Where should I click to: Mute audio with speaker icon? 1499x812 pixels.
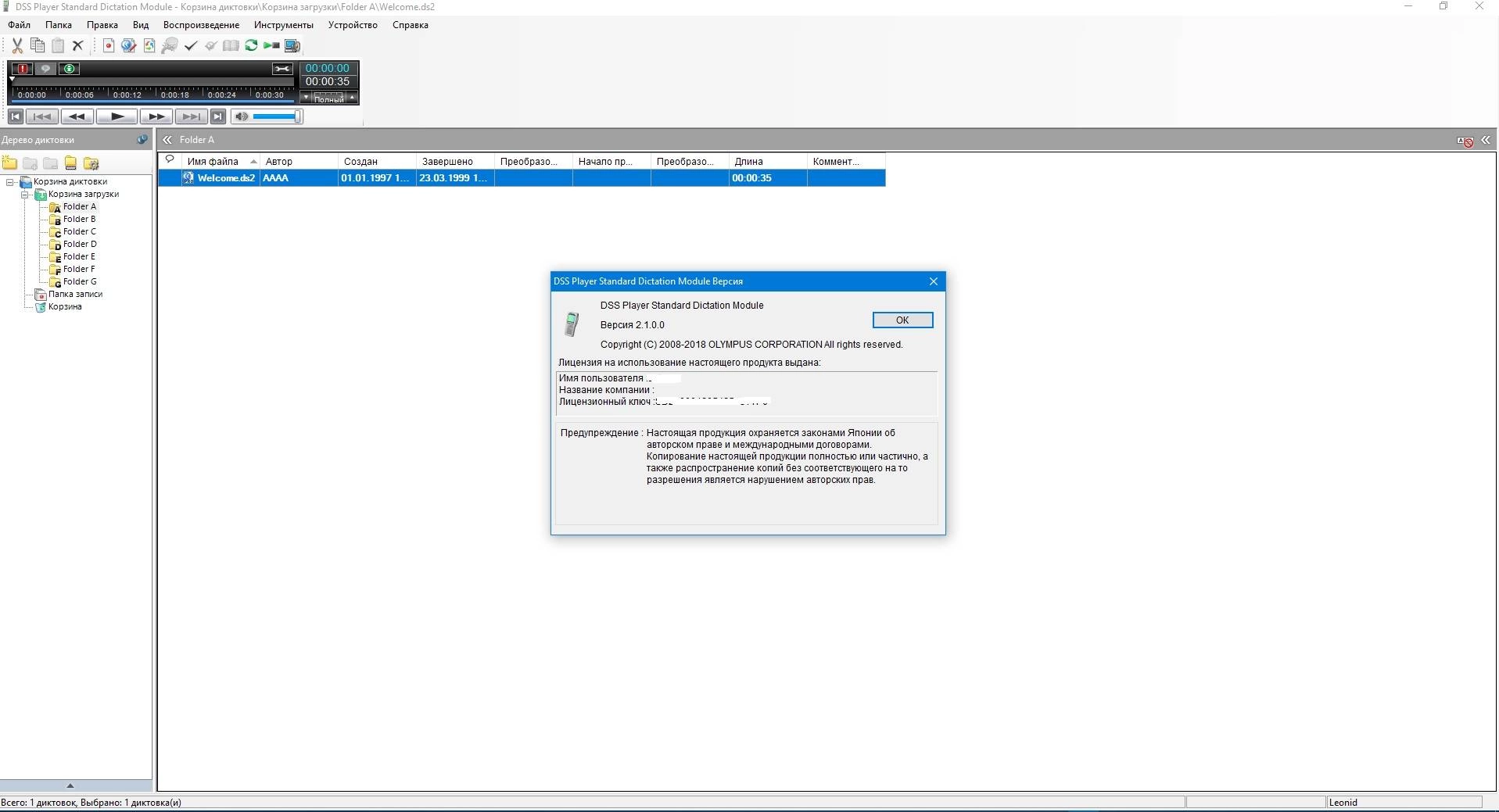point(242,116)
